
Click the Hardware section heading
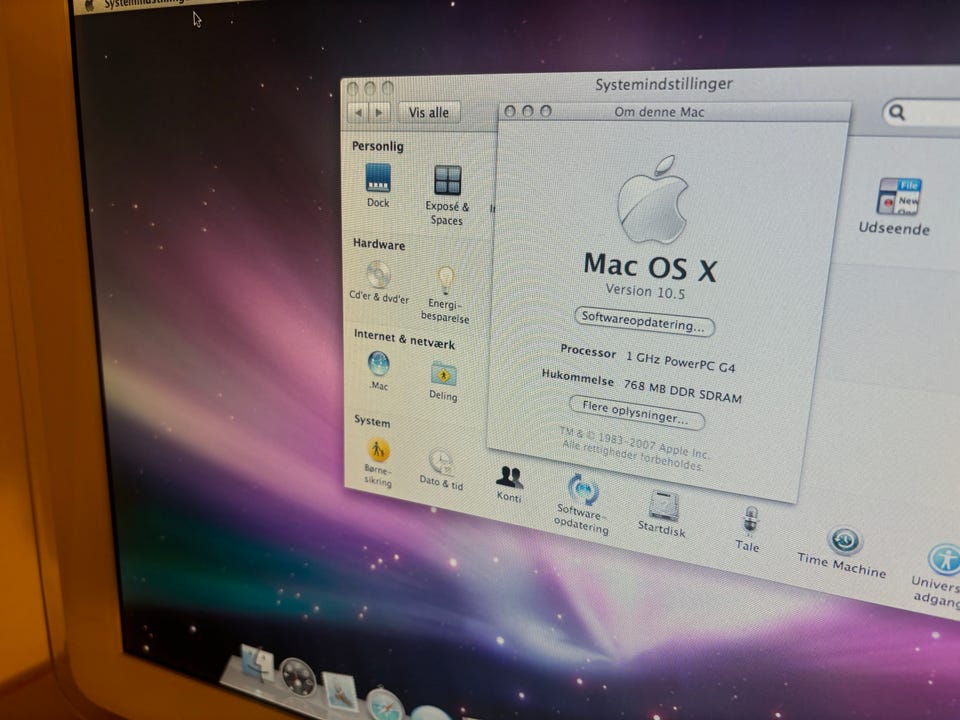pos(379,244)
